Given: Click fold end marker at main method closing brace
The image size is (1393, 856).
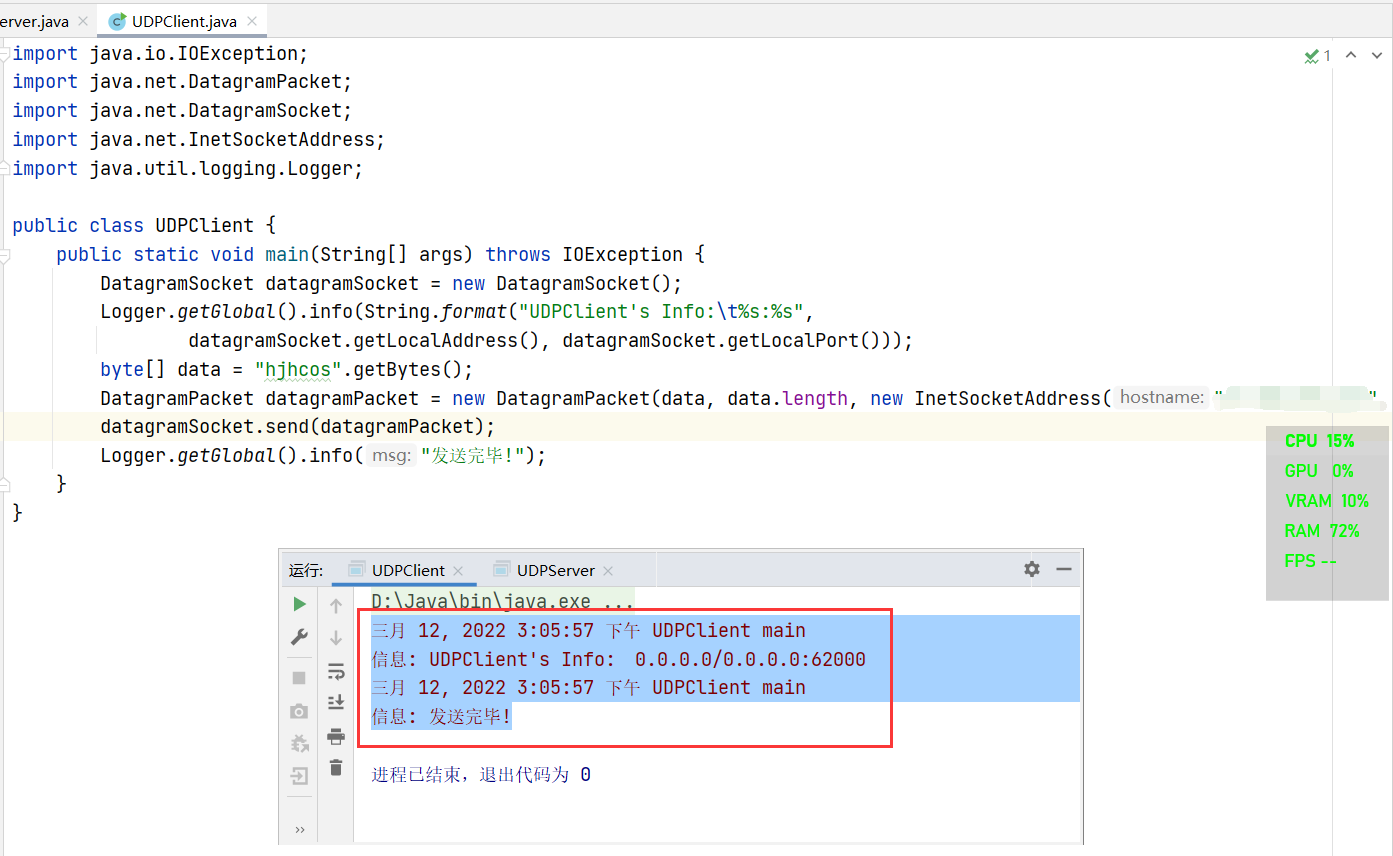Looking at the screenshot, I should 5,484.
